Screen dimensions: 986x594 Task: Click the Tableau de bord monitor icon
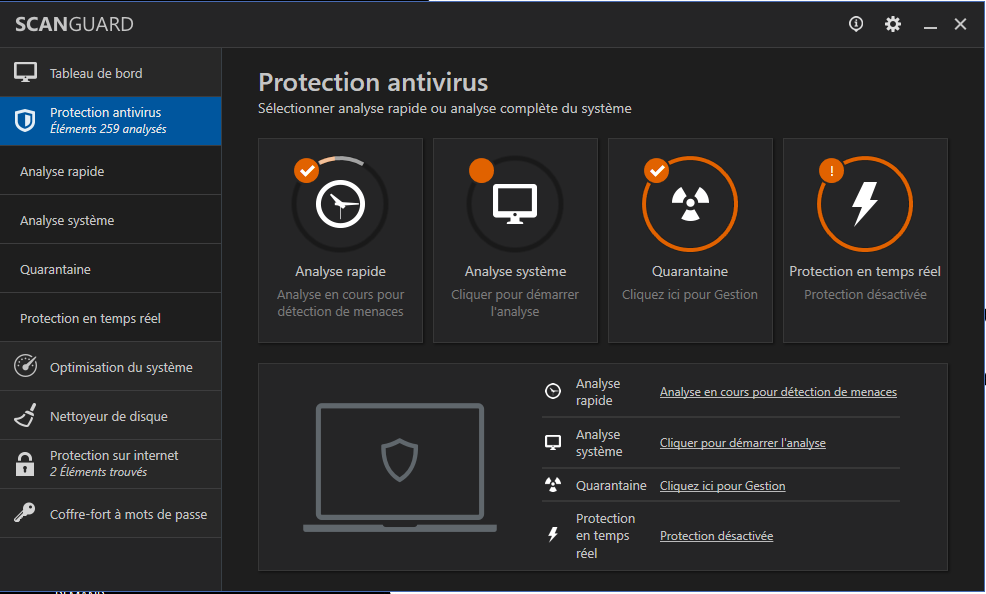click(x=25, y=72)
